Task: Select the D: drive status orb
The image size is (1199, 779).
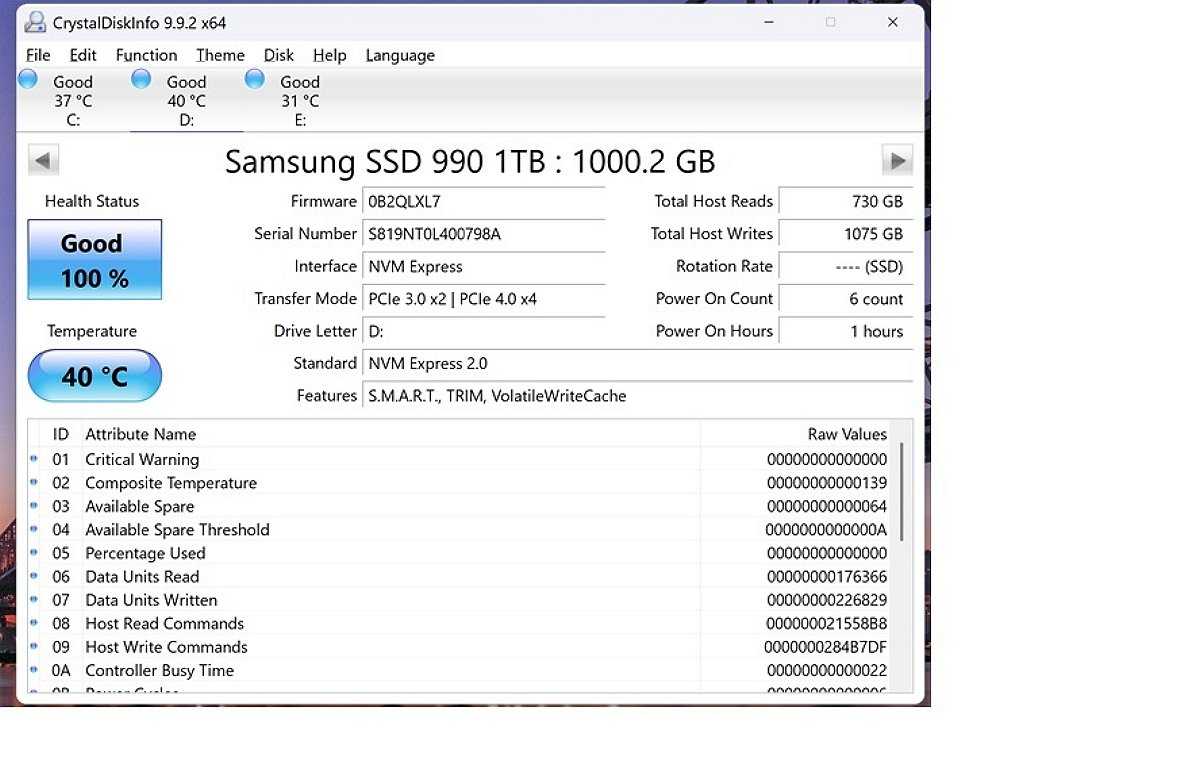Action: pyautogui.click(x=141, y=79)
